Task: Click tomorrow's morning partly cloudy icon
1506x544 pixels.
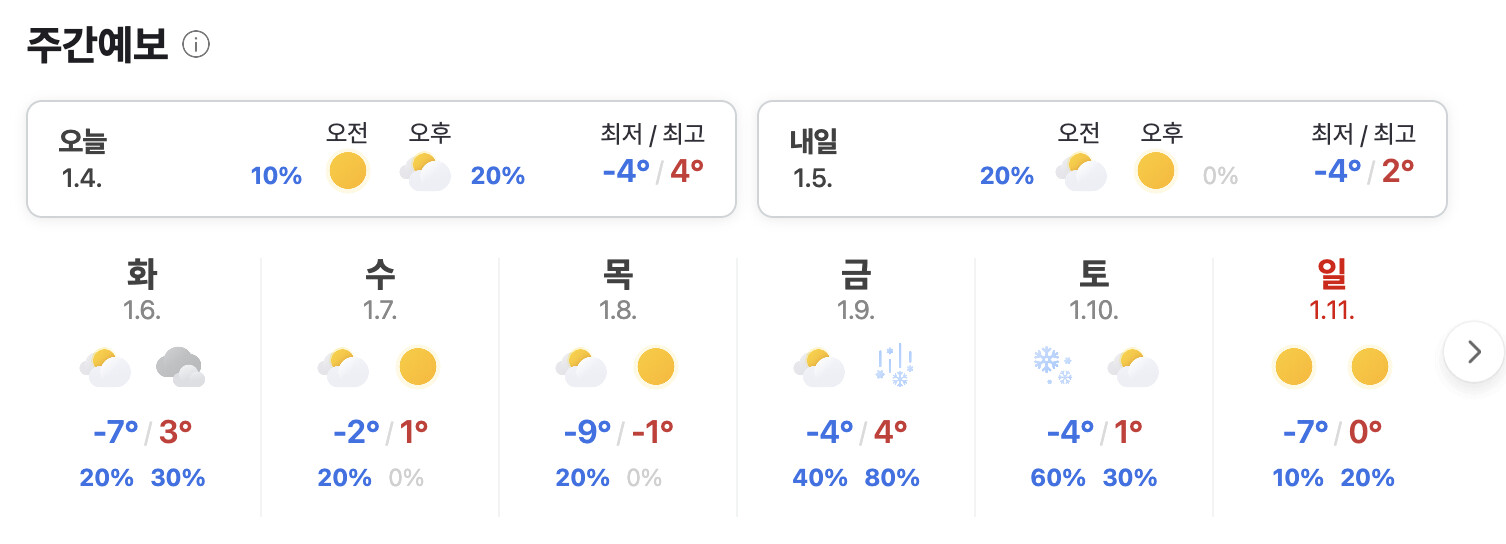Action: point(1082,172)
